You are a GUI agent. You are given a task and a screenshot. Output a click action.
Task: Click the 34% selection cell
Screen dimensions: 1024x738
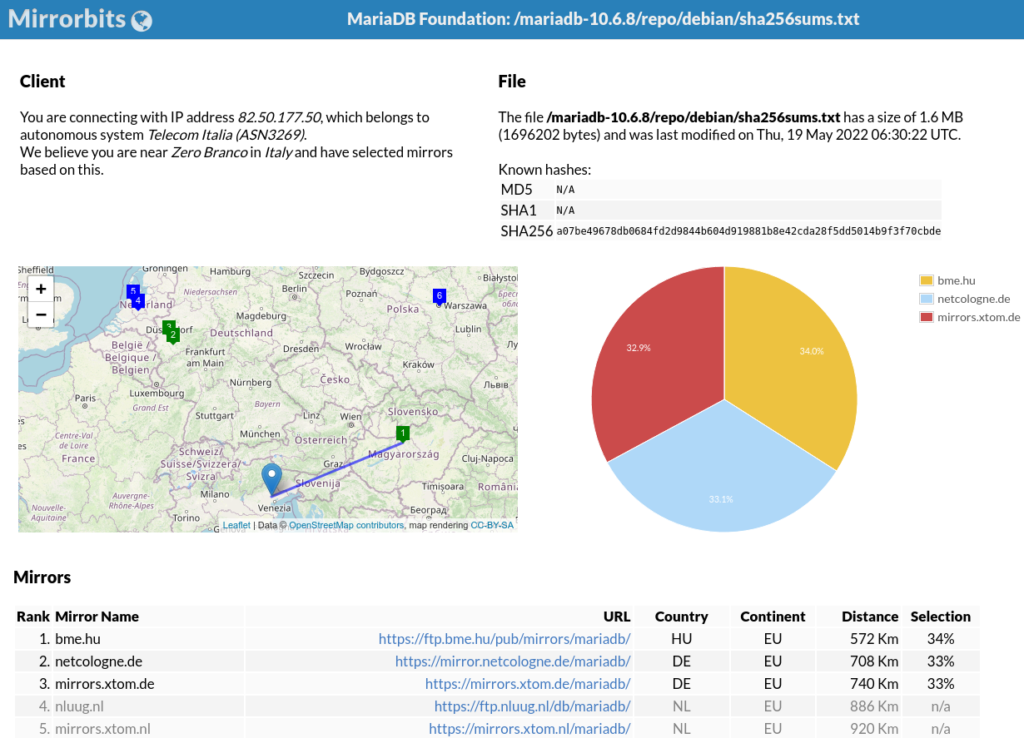(x=940, y=639)
